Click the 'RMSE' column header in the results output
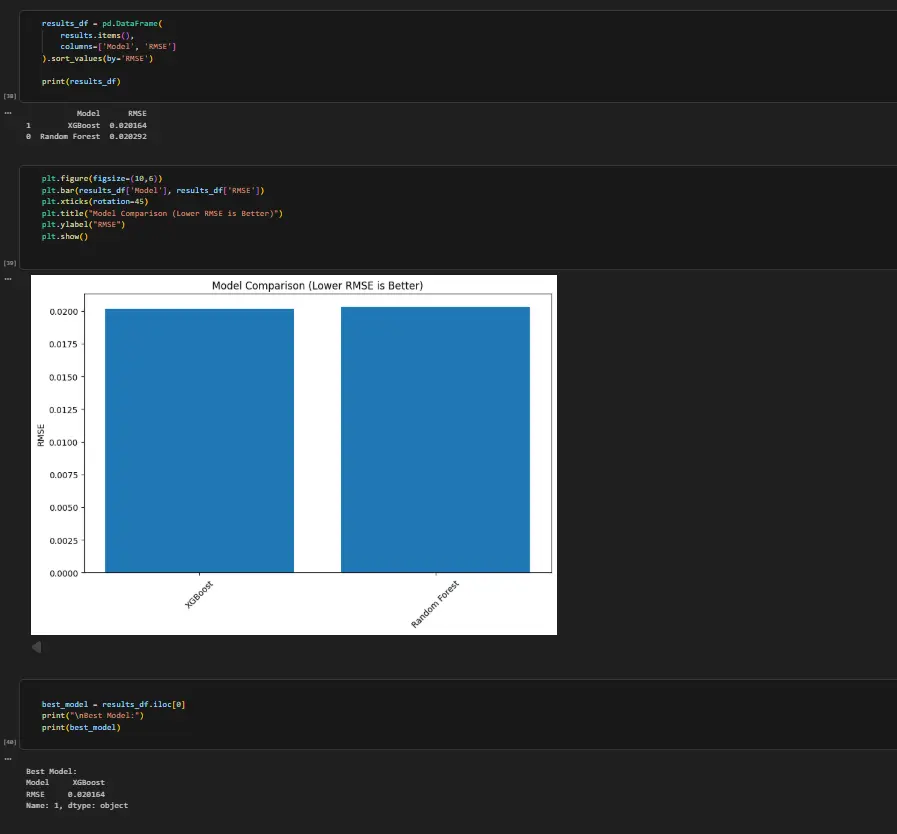The height and width of the screenshot is (834, 897). pyautogui.click(x=137, y=113)
